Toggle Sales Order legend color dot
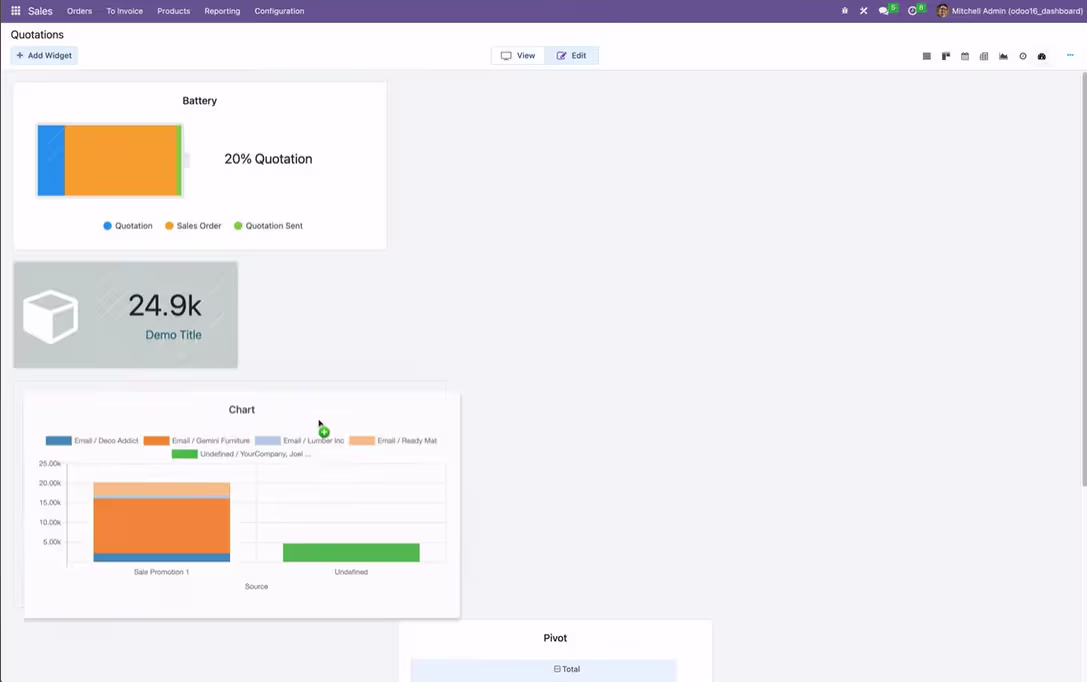Screen dimensions: 1087x682 click(x=169, y=226)
